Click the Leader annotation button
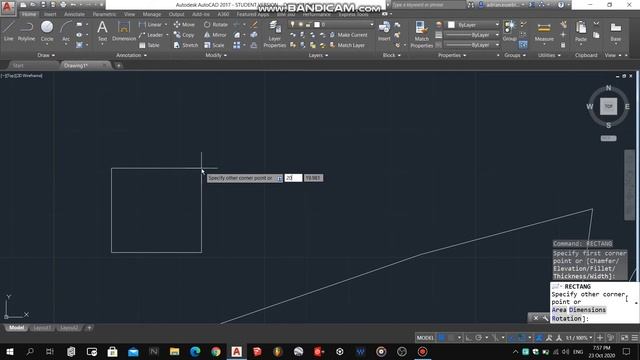 pos(151,35)
